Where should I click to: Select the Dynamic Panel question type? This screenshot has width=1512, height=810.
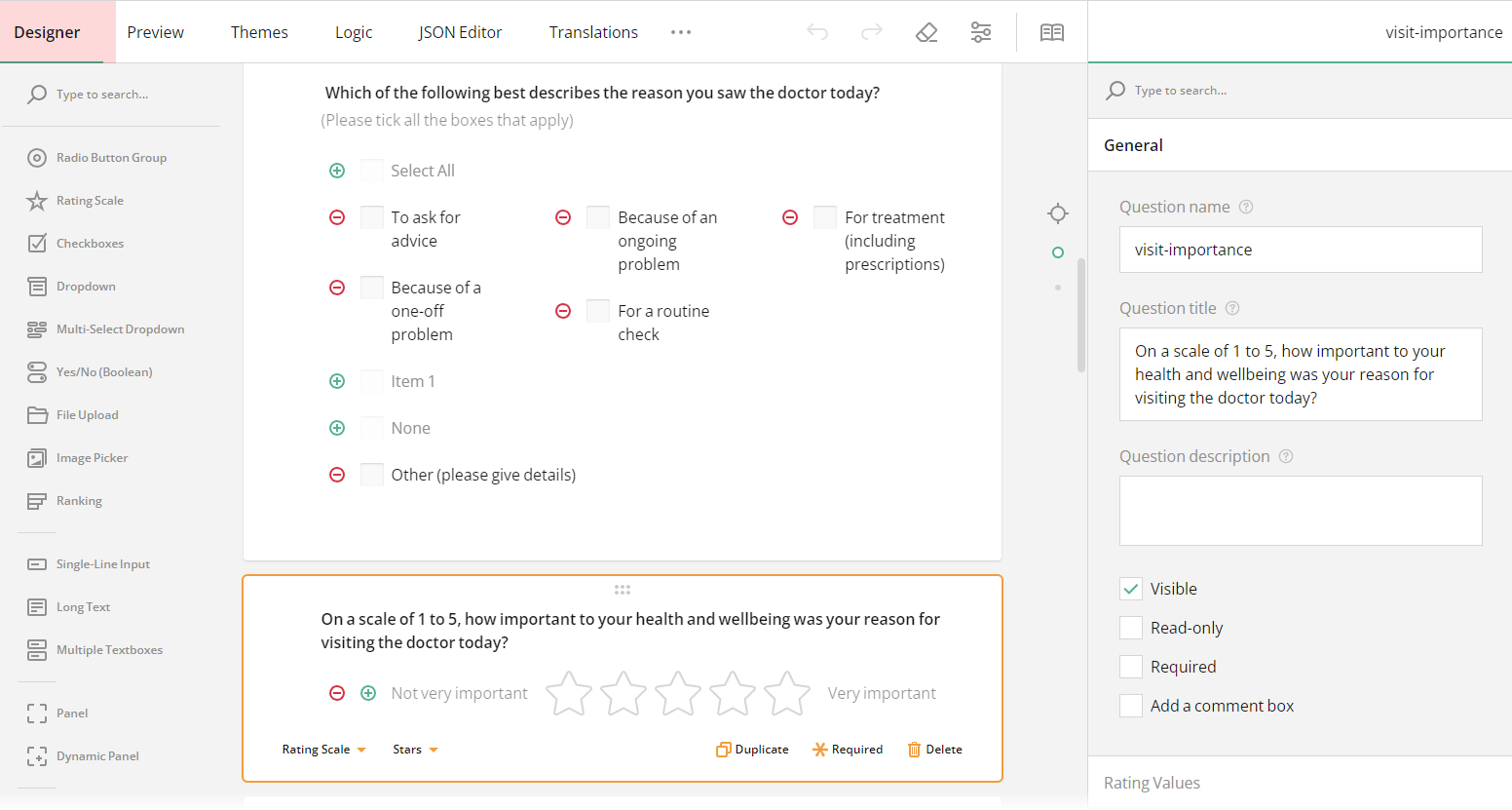pyautogui.click(x=97, y=755)
